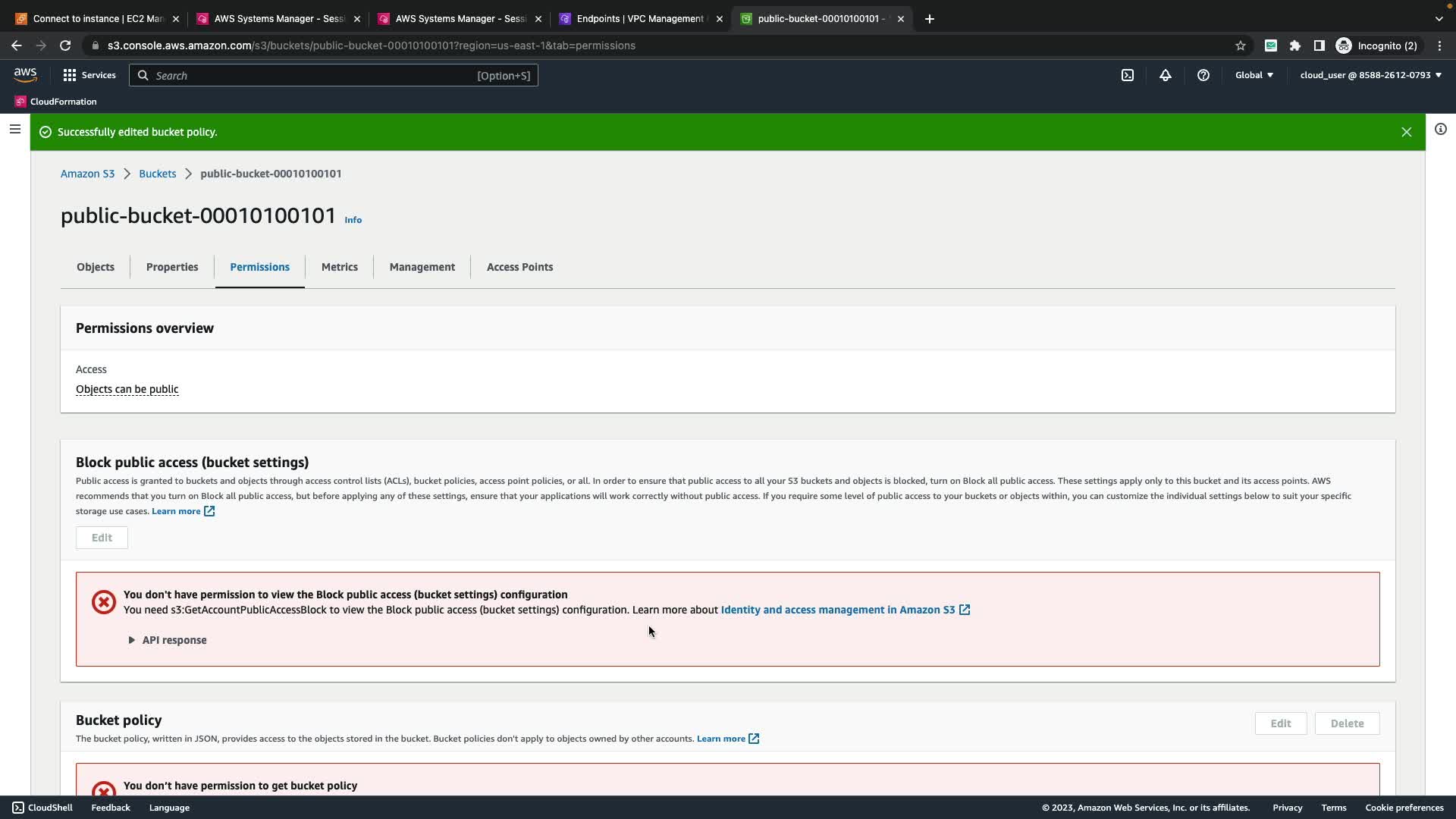Open the Services grid menu
The width and height of the screenshot is (1456, 819).
(x=89, y=75)
